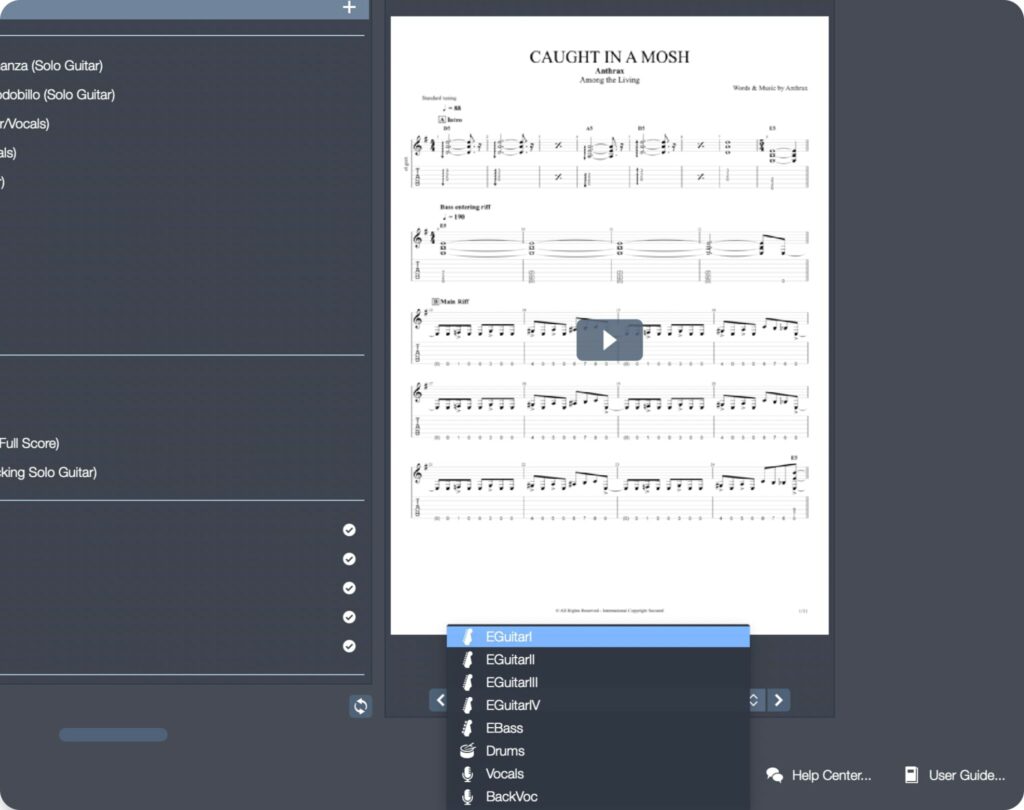
Task: Click the microphone icon beside Vocals
Action: click(468, 774)
